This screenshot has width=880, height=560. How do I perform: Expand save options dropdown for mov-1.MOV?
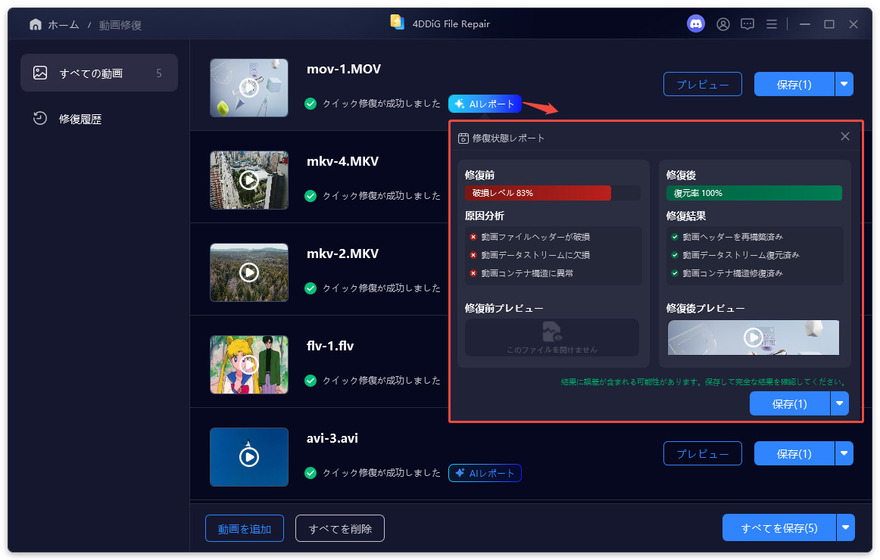point(844,84)
